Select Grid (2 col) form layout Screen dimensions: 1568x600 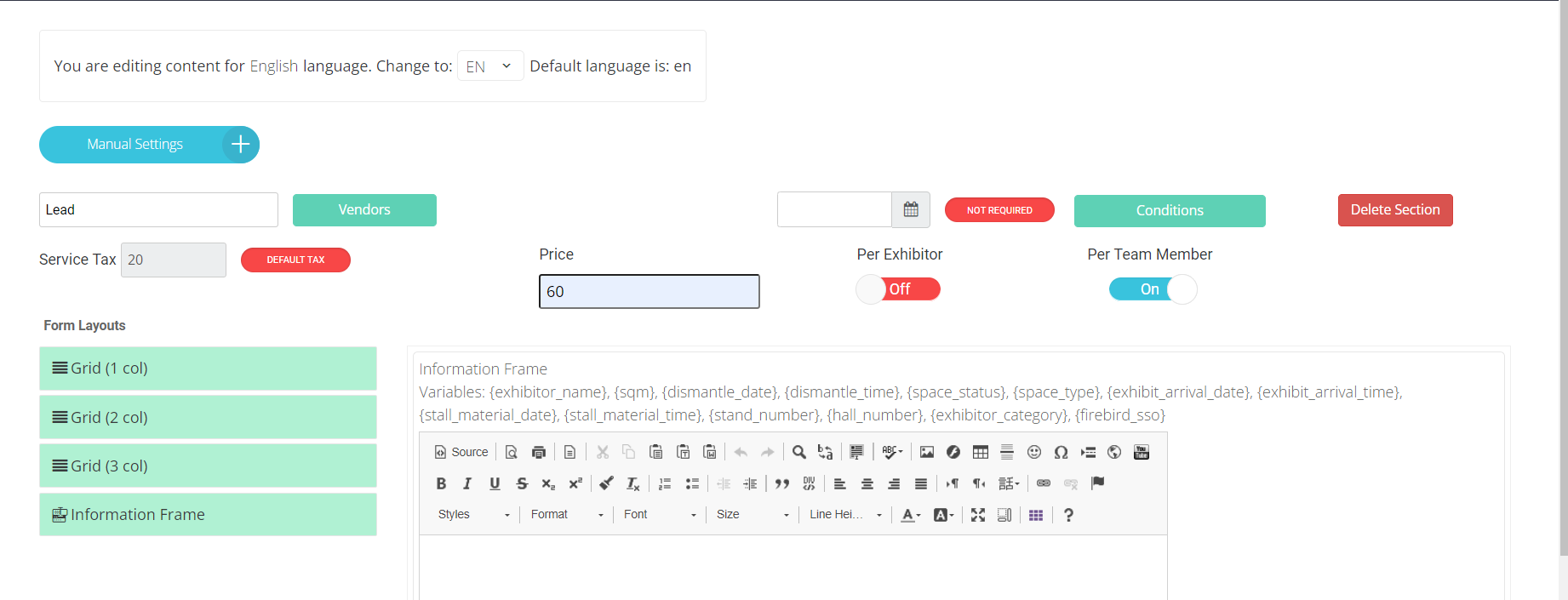[208, 417]
